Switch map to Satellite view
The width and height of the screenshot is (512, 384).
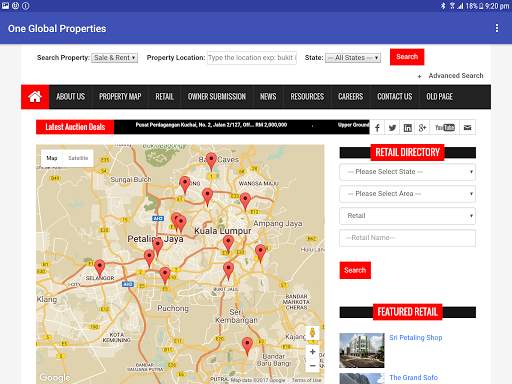78,158
